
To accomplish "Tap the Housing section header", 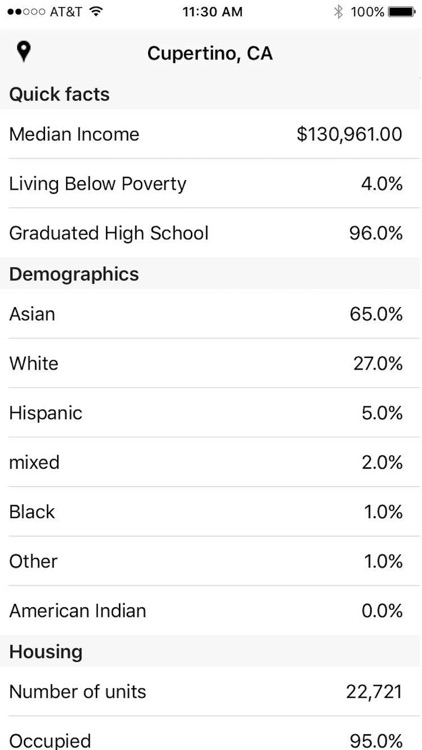I will tap(211, 651).
